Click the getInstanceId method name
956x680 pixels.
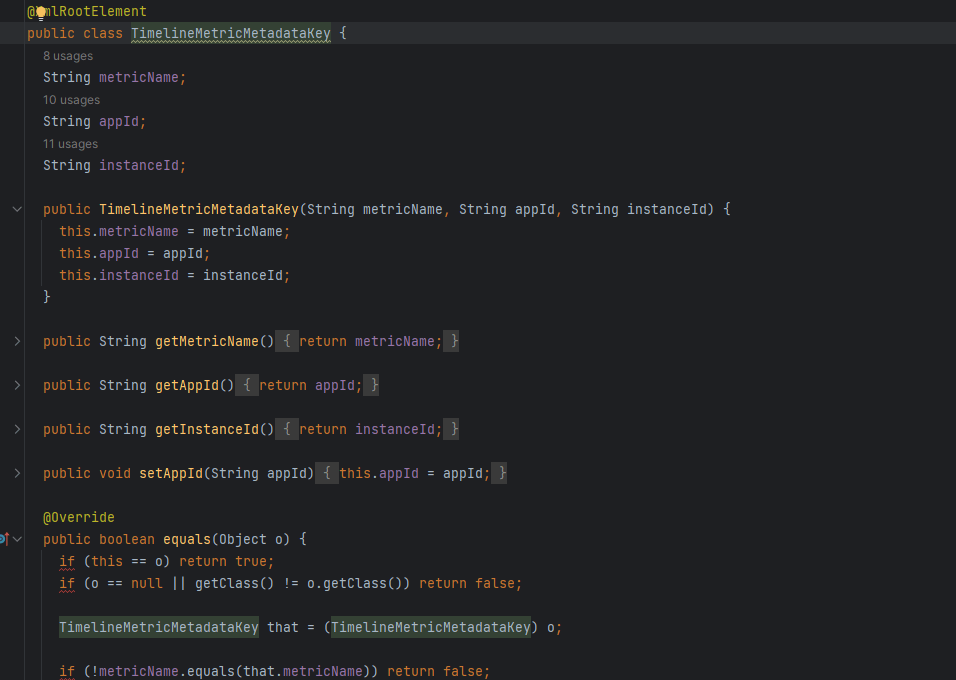click(x=207, y=429)
